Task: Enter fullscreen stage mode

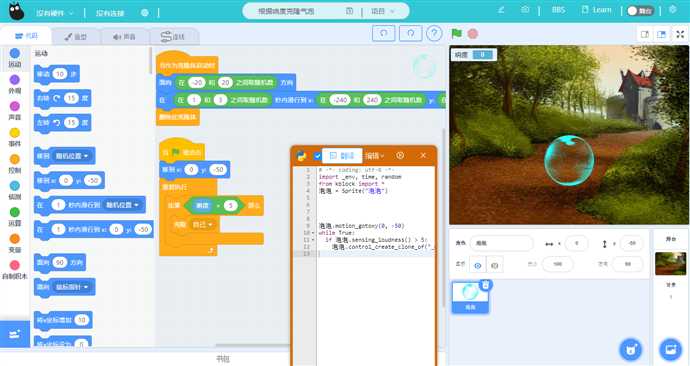Action: 680,34
